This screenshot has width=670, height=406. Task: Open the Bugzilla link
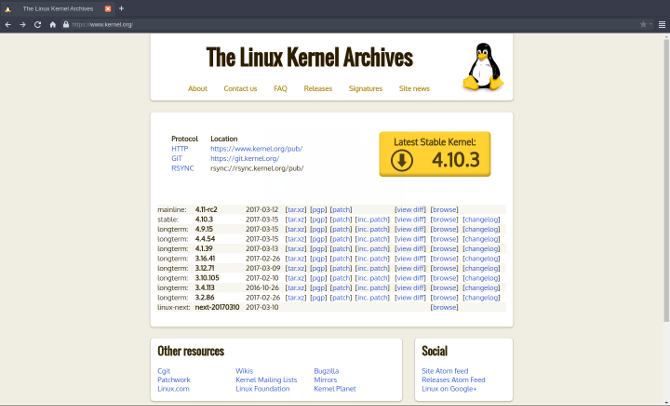pos(326,371)
